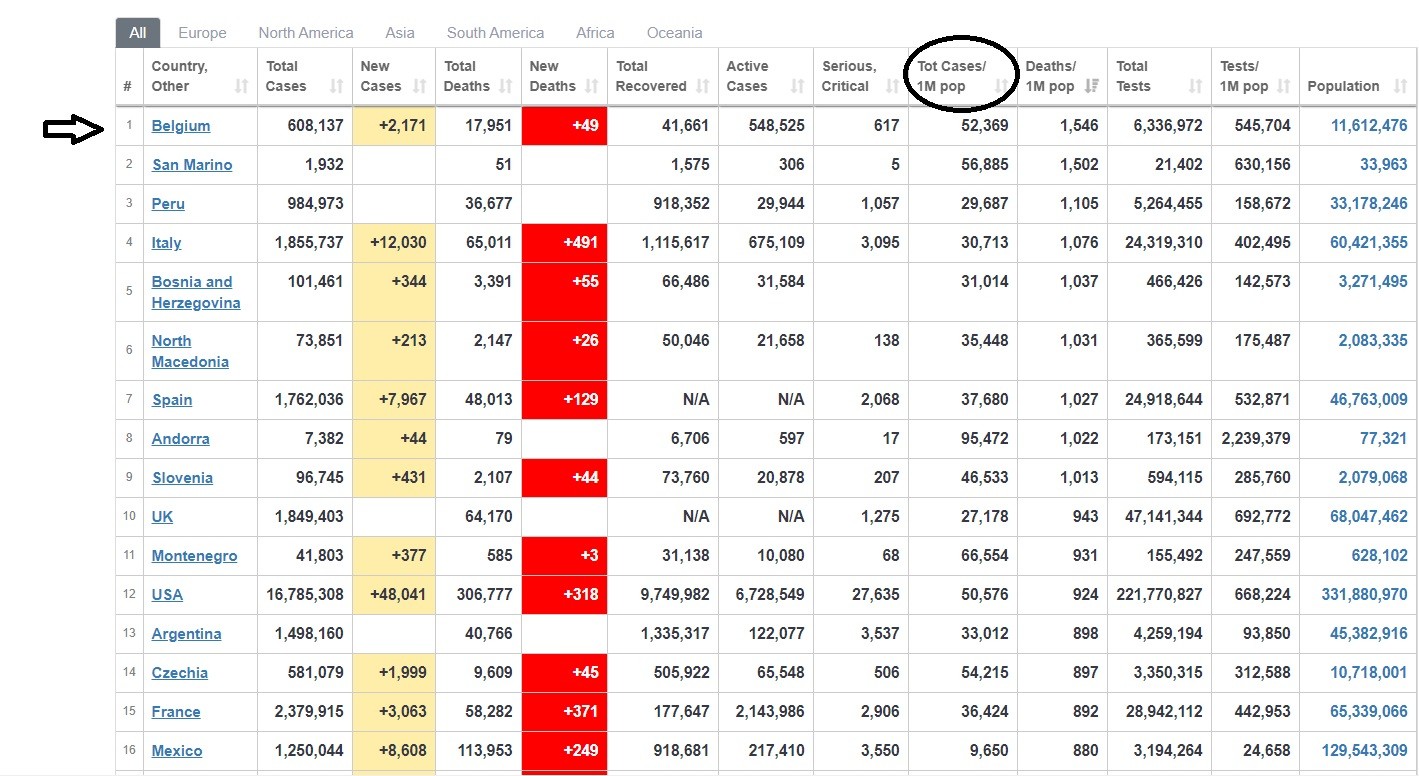This screenshot has height=776, width=1419.
Task: Click Italy's population figure link
Action: pos(1368,243)
